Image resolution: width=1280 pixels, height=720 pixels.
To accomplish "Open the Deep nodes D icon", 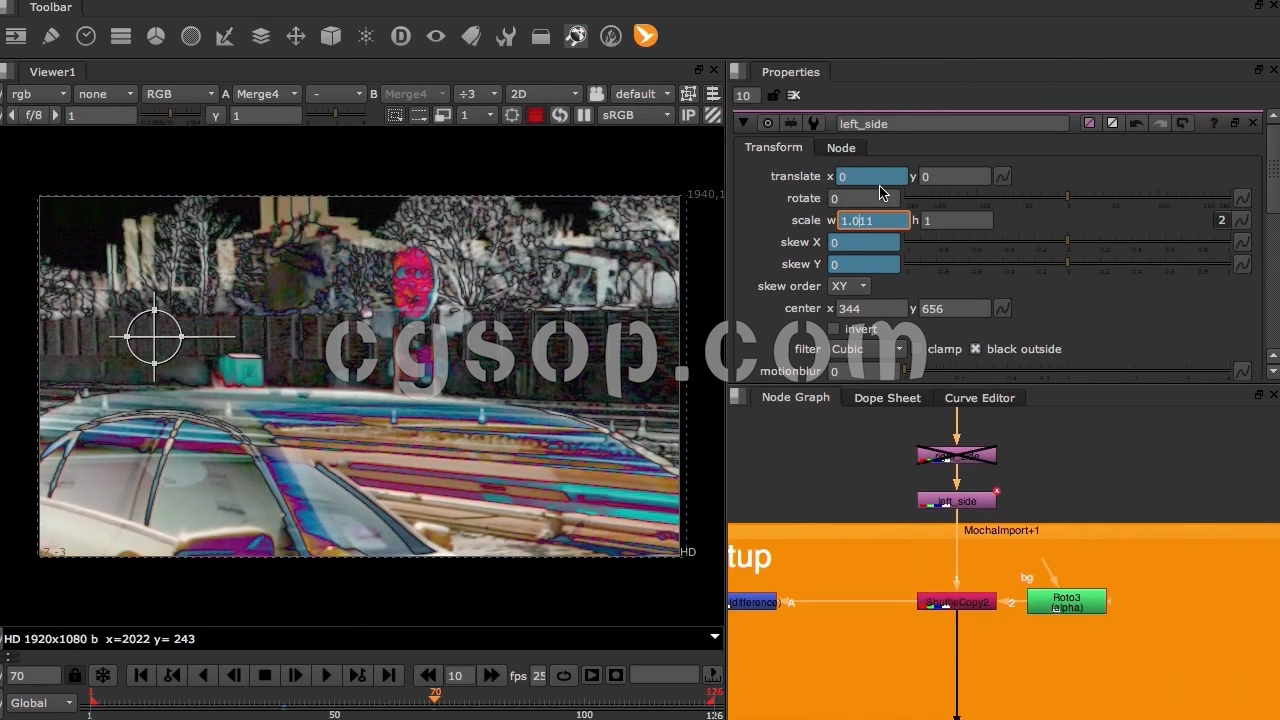I will 401,37.
